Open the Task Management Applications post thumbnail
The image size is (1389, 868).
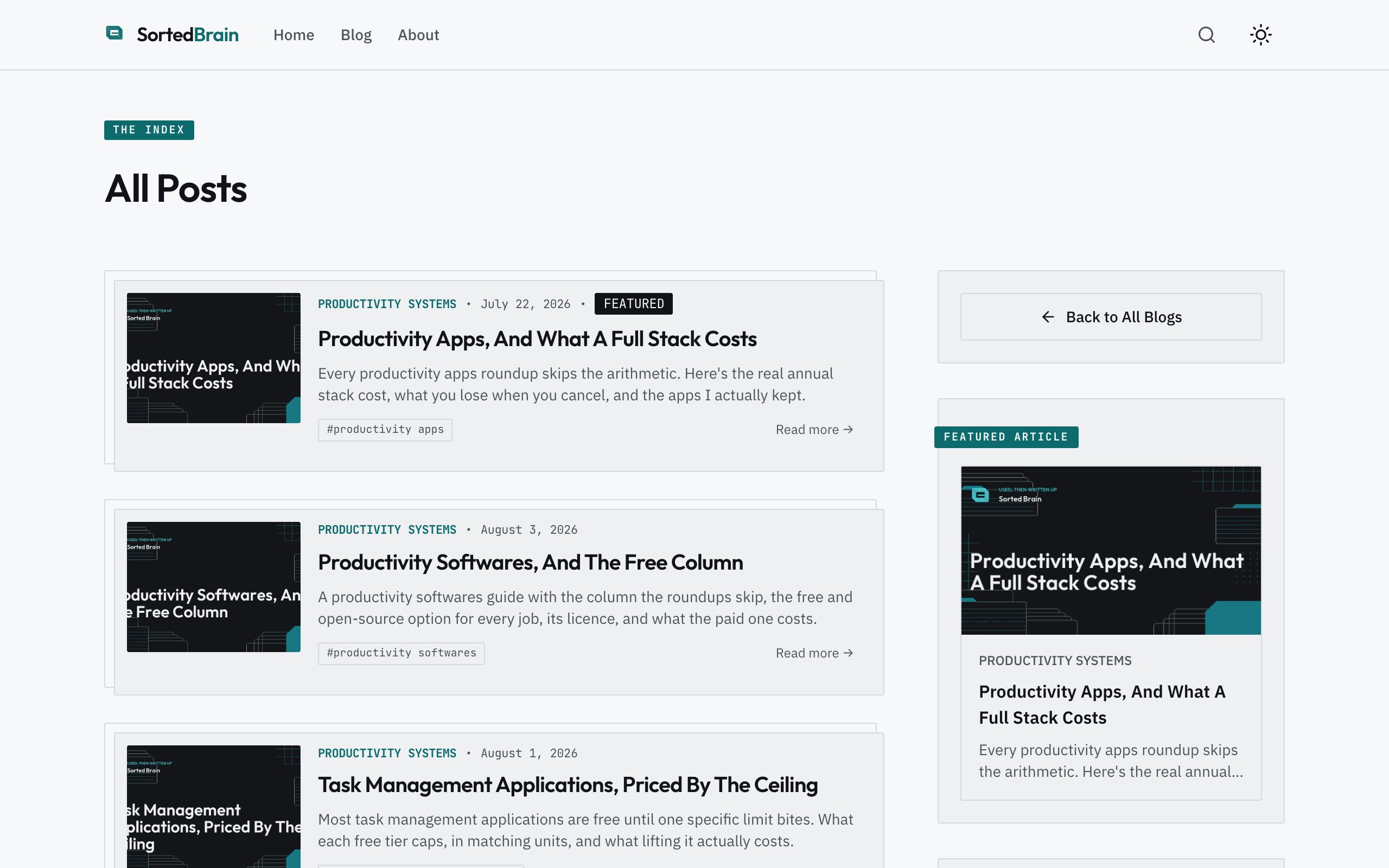[x=214, y=807]
